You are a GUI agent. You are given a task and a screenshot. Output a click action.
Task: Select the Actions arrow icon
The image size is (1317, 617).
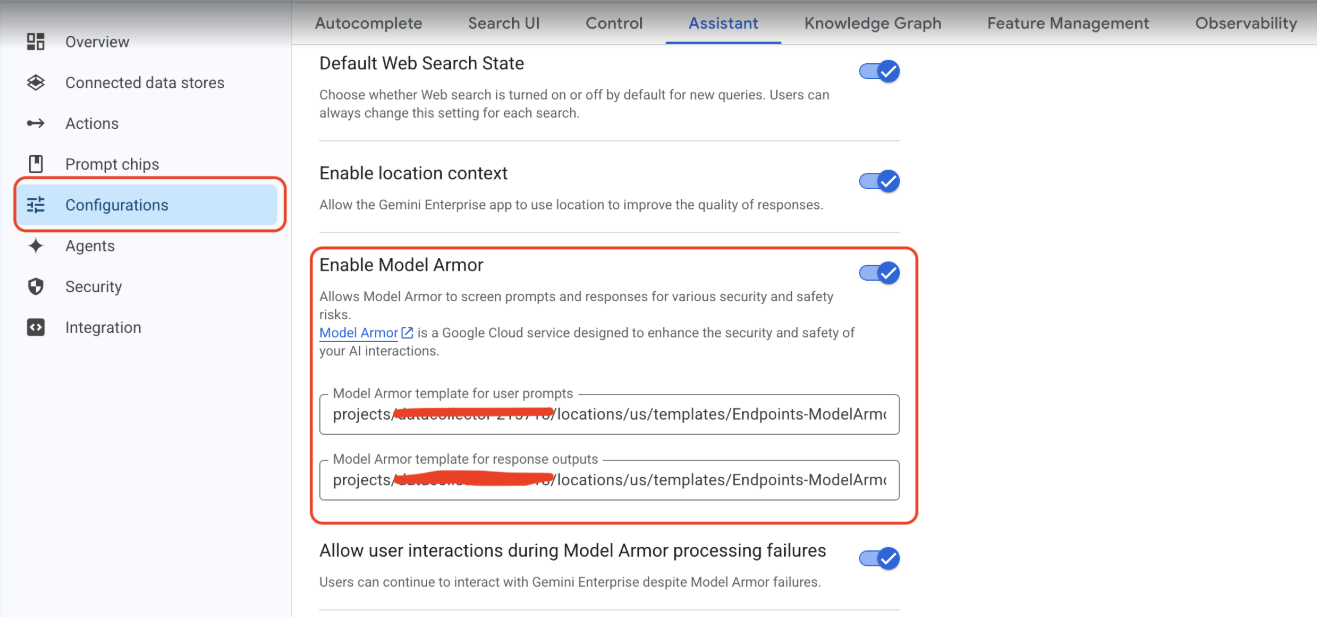(x=36, y=124)
